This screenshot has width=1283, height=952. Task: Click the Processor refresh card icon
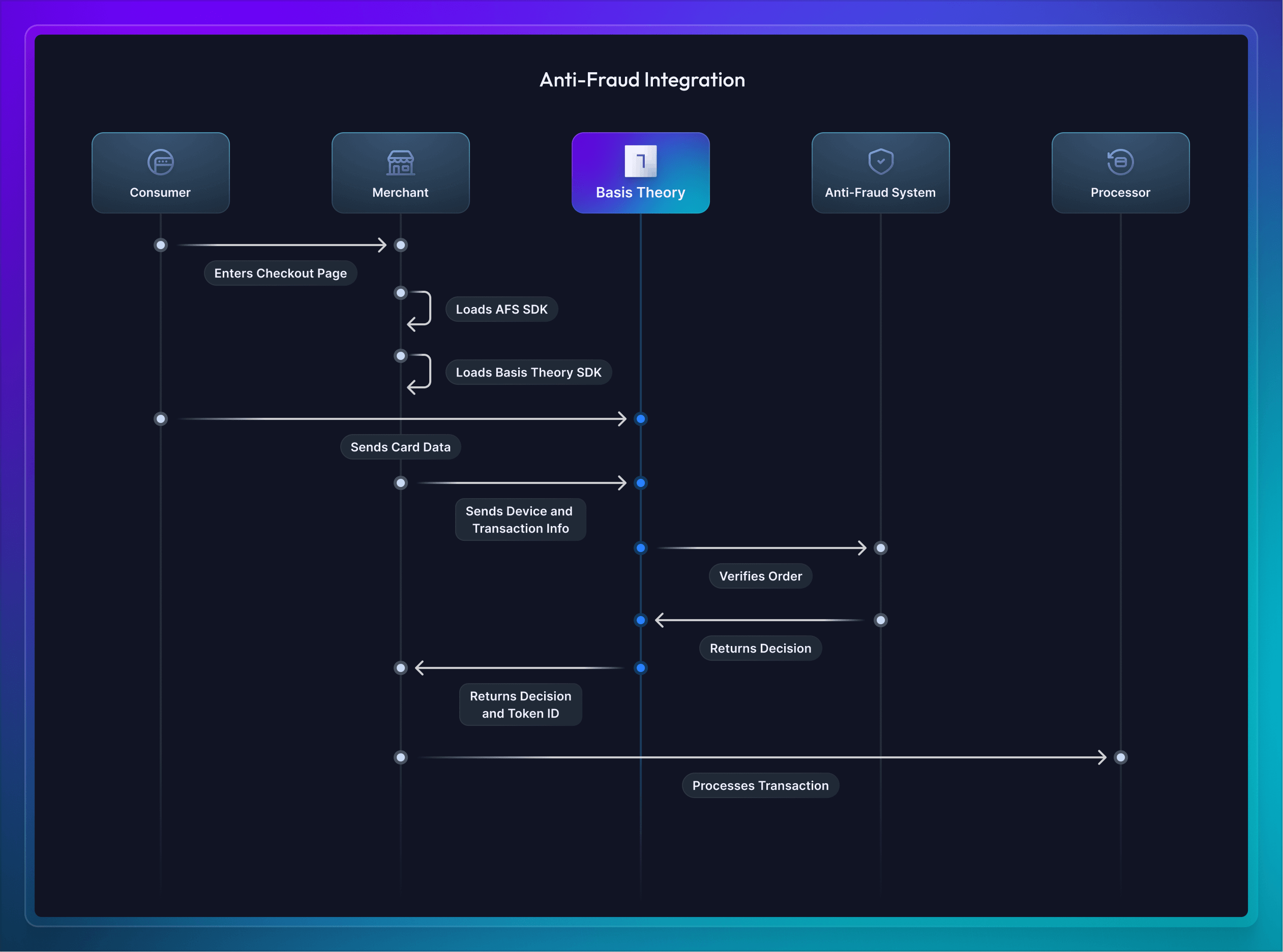point(1120,162)
